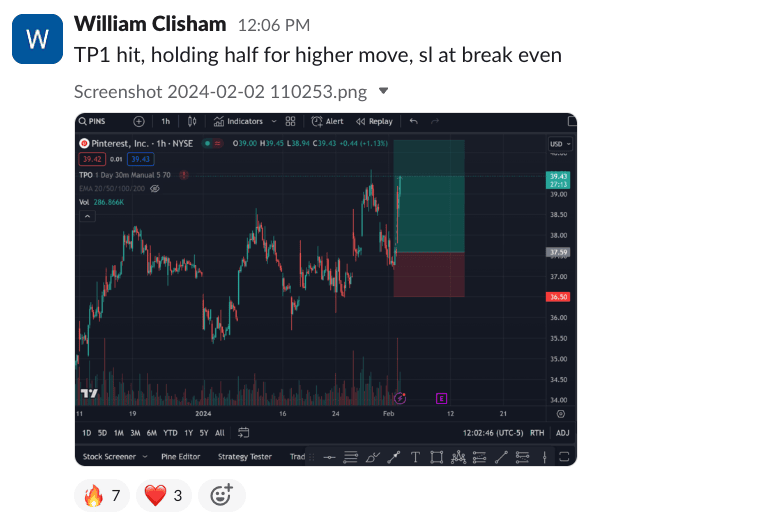
Task: Click the add symbol plus icon
Action: point(139,121)
